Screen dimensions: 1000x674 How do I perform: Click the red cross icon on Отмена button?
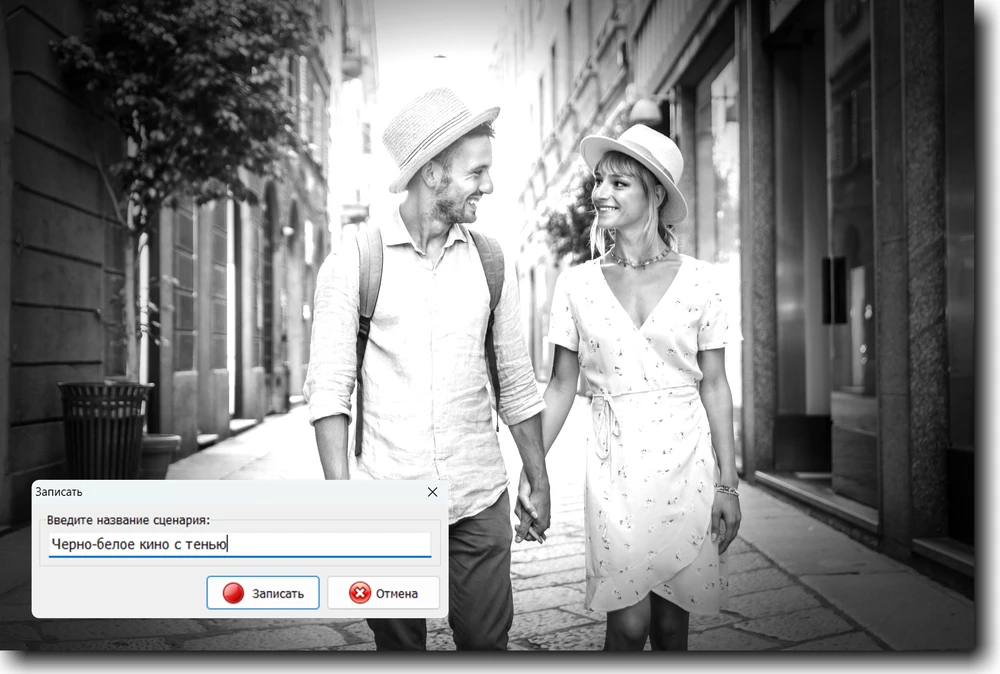[359, 593]
